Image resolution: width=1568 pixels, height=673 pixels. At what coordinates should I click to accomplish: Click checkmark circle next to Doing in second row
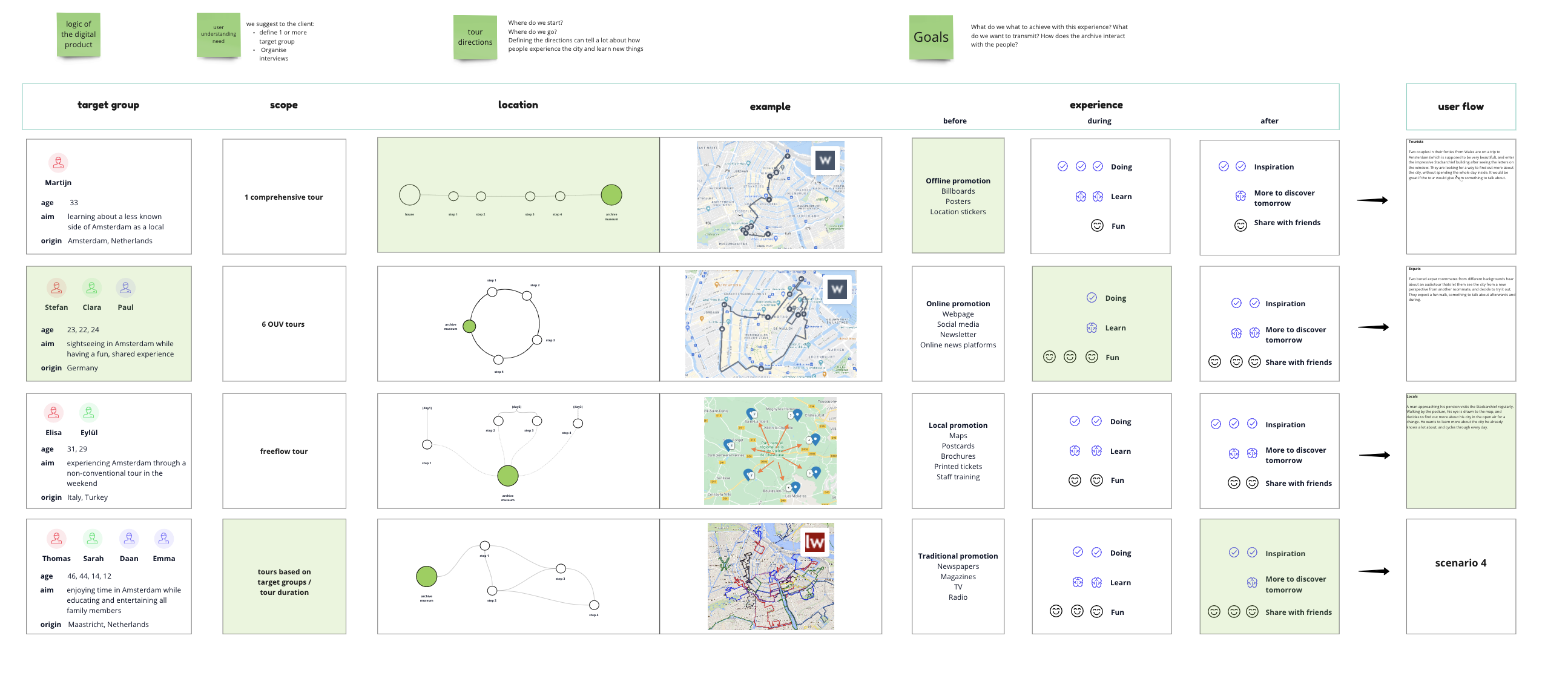point(1092,298)
